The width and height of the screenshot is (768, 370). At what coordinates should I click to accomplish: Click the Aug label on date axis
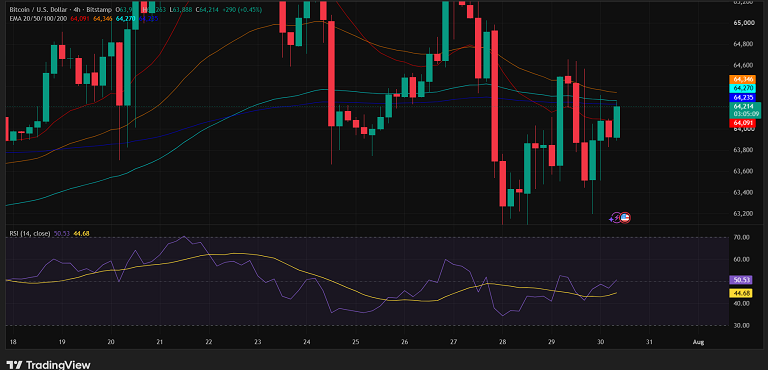click(698, 342)
